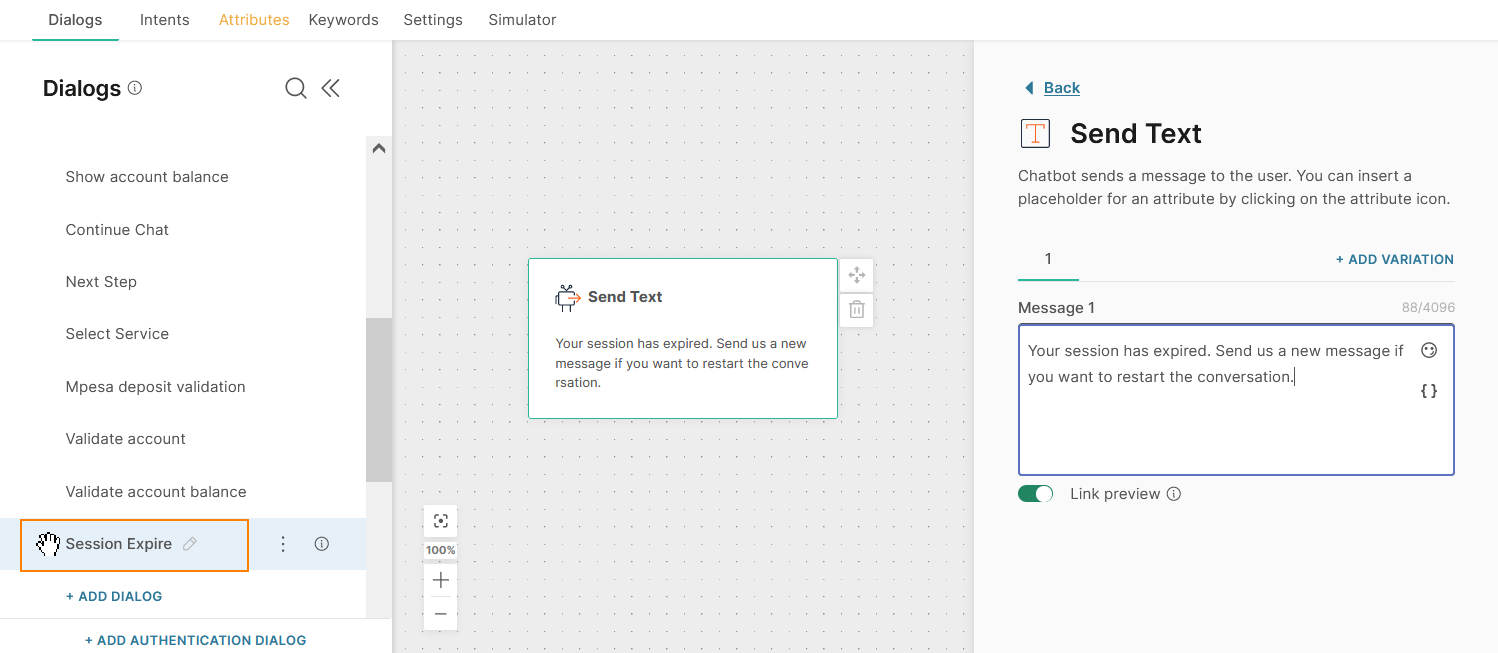Zoom in with the plus button

440,580
